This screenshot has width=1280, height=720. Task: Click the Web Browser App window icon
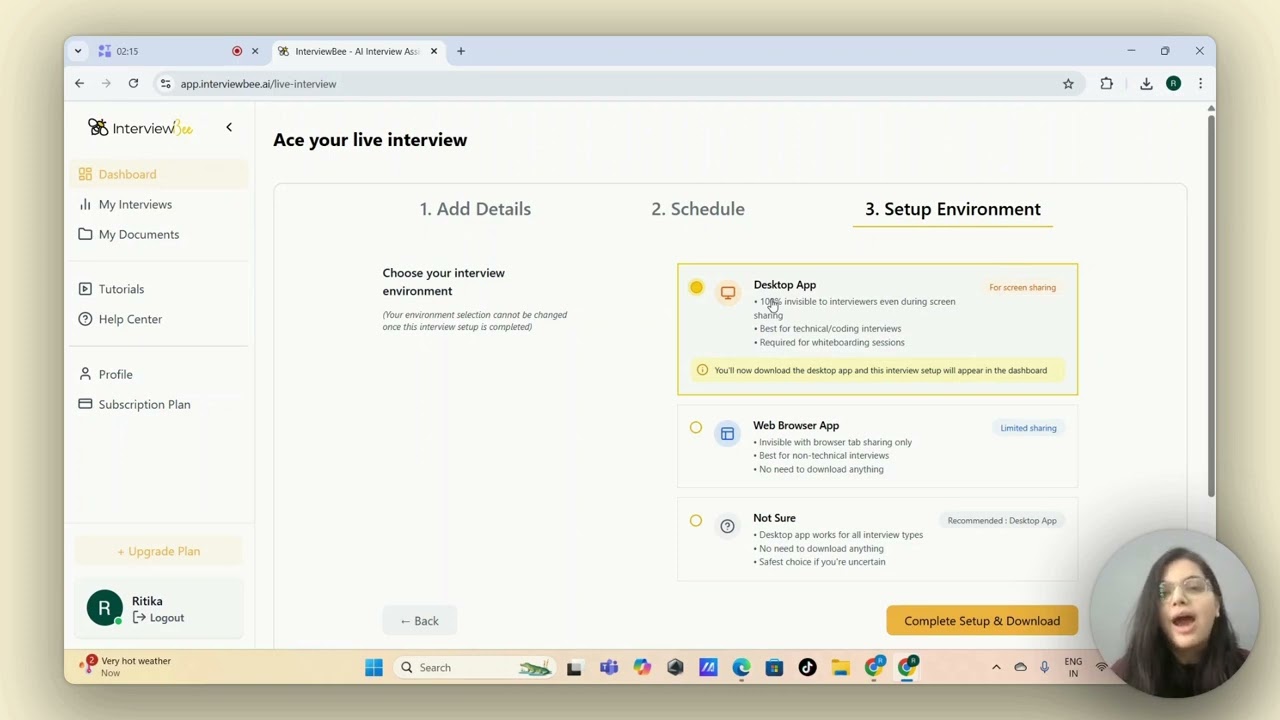tap(728, 434)
